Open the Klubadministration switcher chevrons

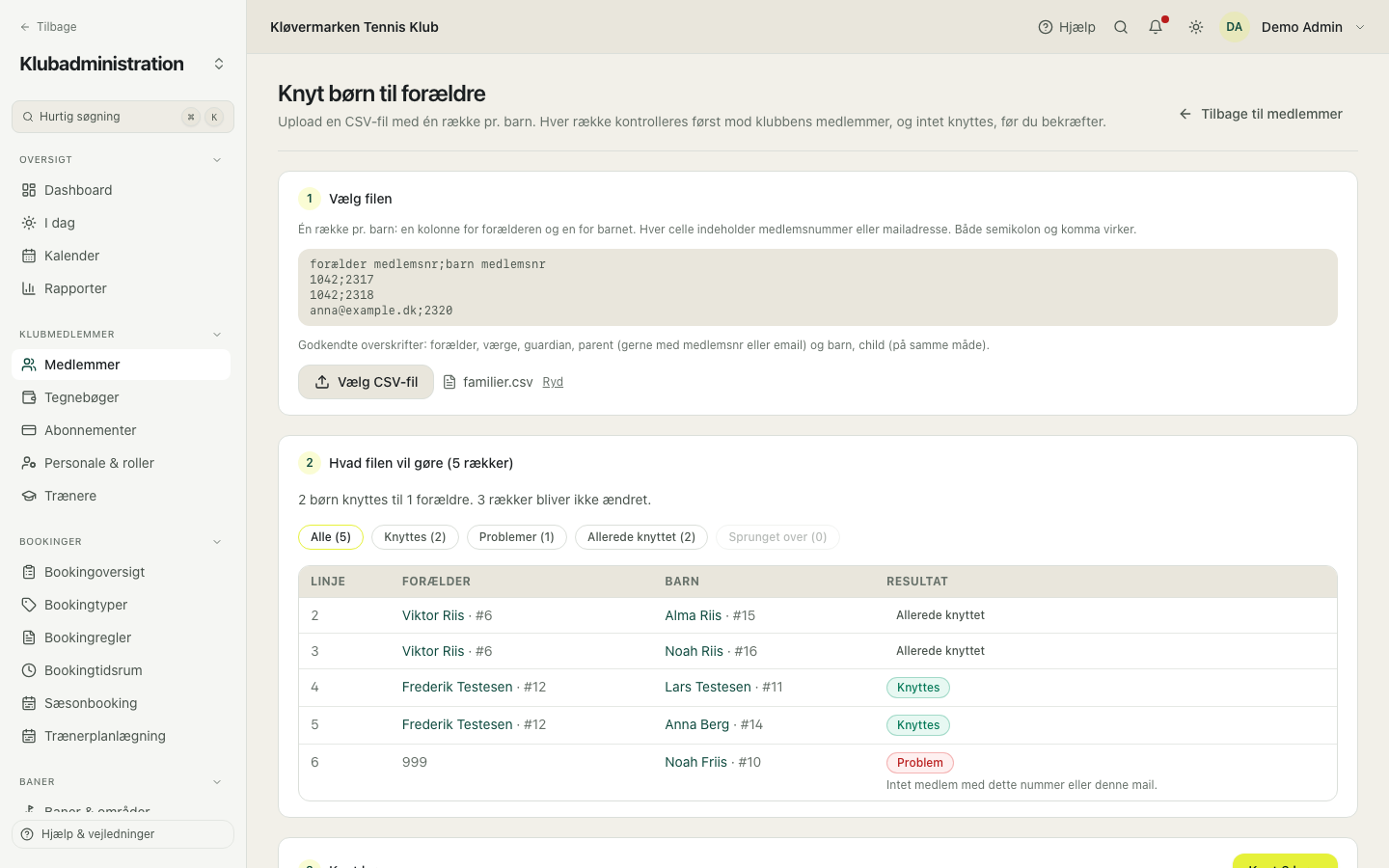click(219, 64)
